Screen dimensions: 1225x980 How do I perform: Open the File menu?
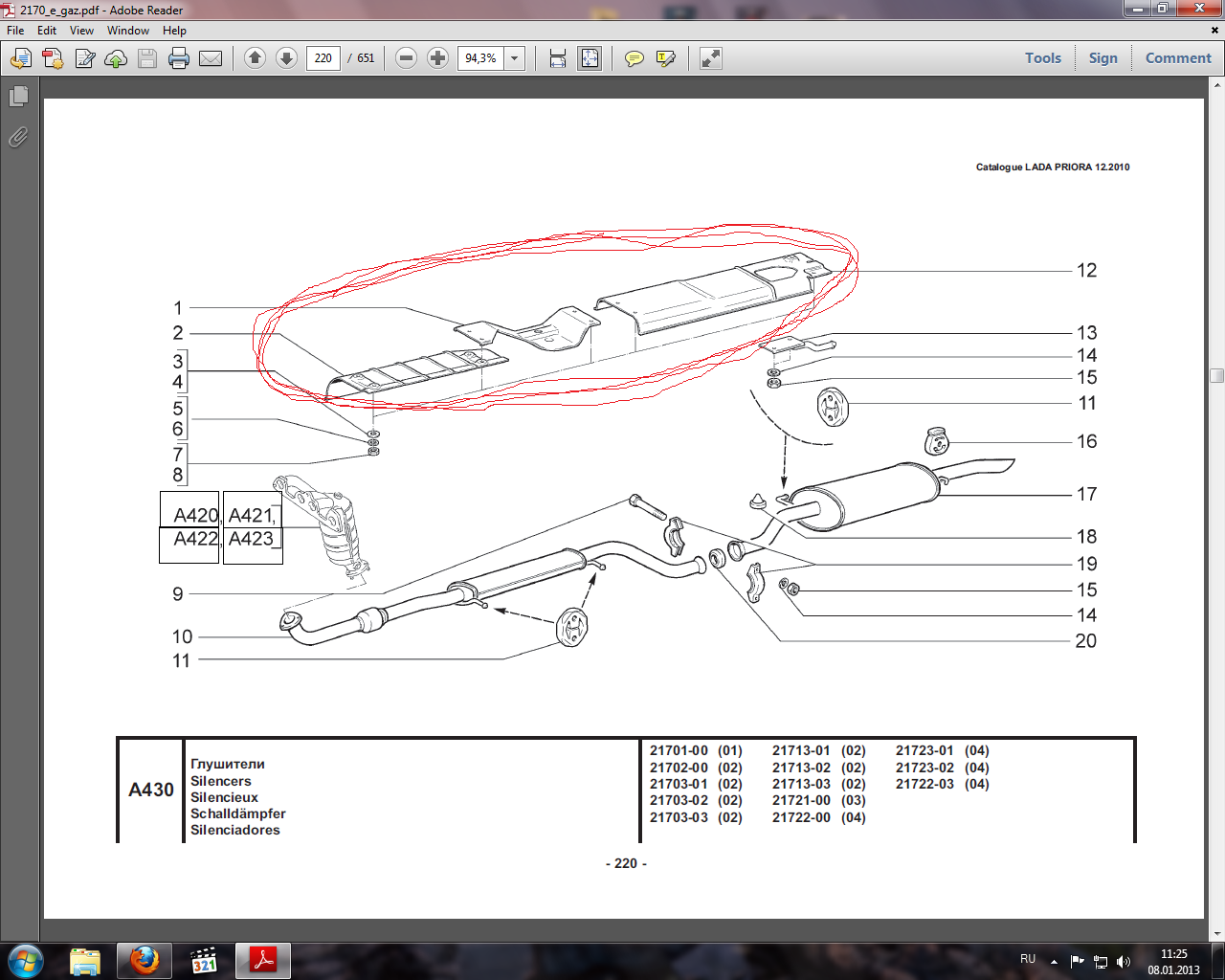15,31
